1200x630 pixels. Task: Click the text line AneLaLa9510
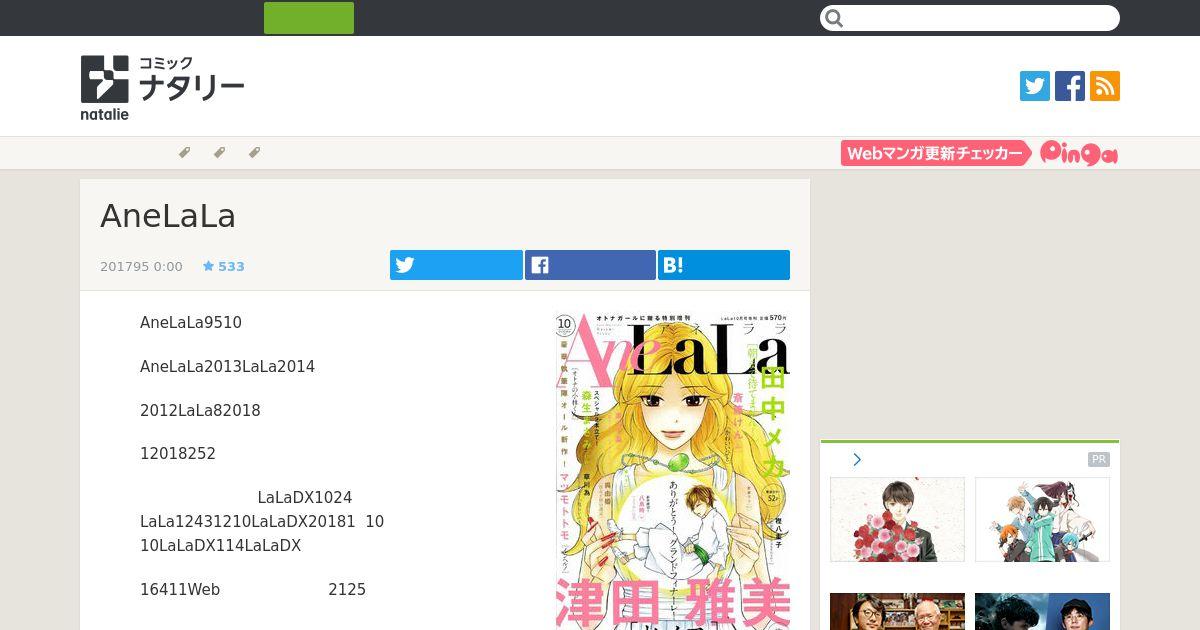point(191,323)
